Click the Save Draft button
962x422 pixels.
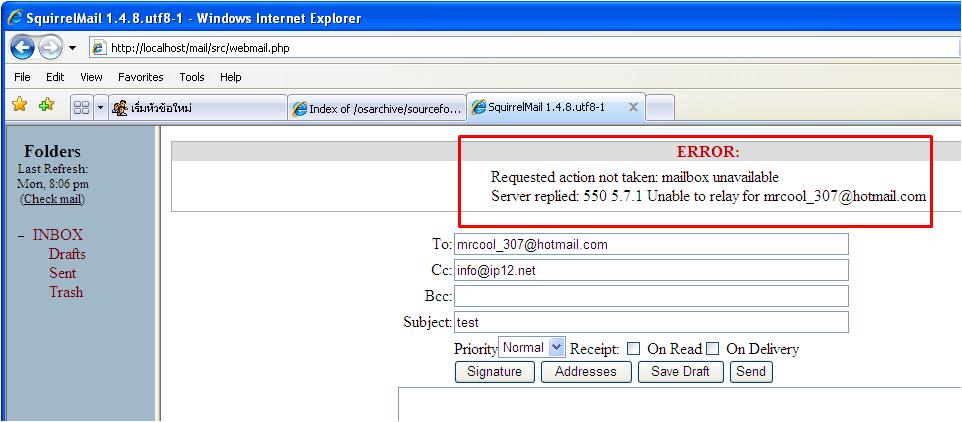(680, 372)
